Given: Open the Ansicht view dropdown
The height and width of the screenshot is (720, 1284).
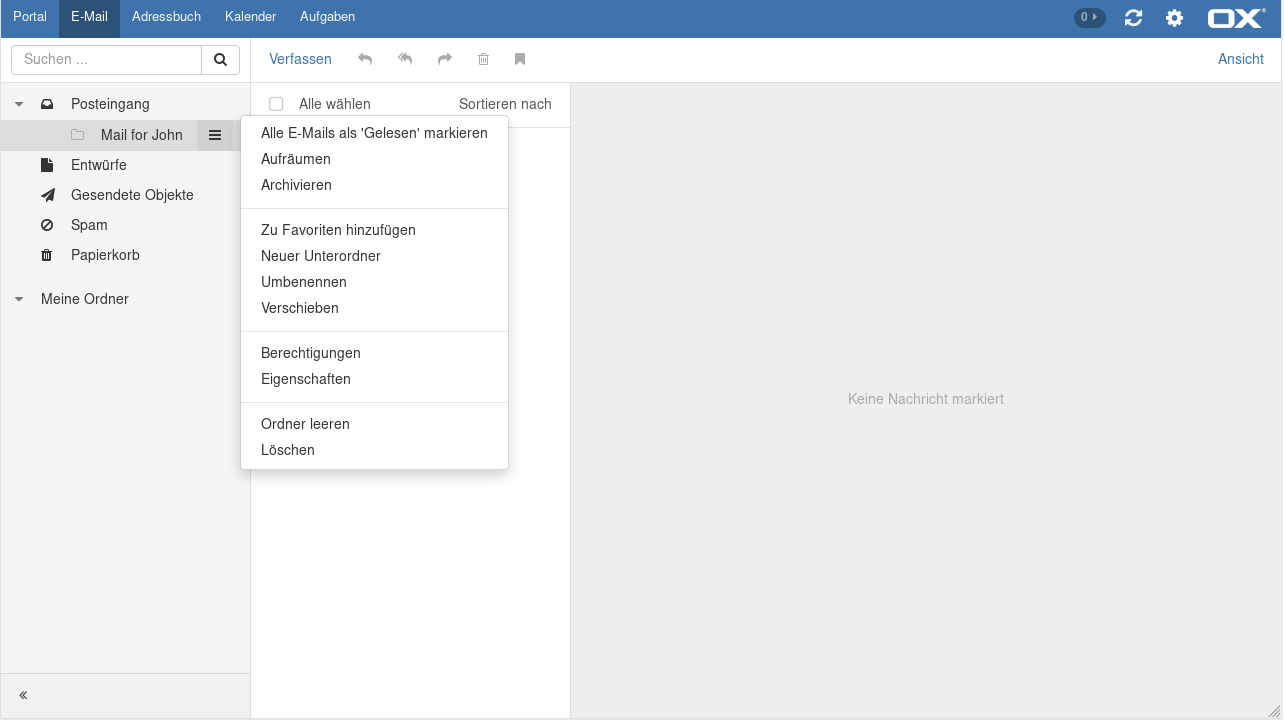Looking at the screenshot, I should click(x=1240, y=59).
